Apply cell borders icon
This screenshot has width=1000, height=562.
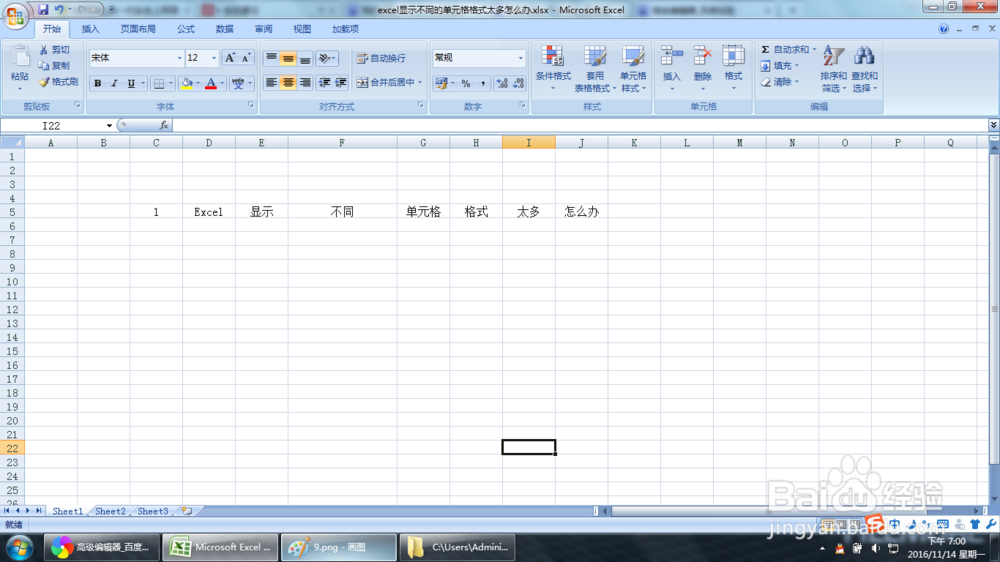[159, 84]
